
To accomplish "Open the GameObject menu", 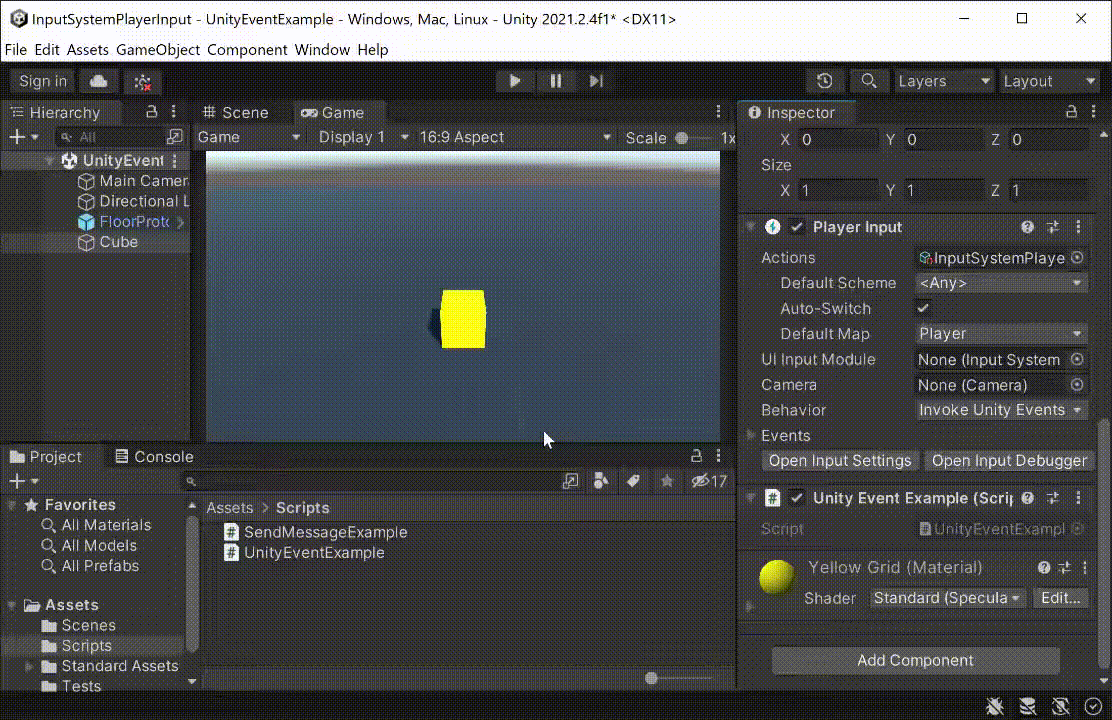I will coord(158,49).
